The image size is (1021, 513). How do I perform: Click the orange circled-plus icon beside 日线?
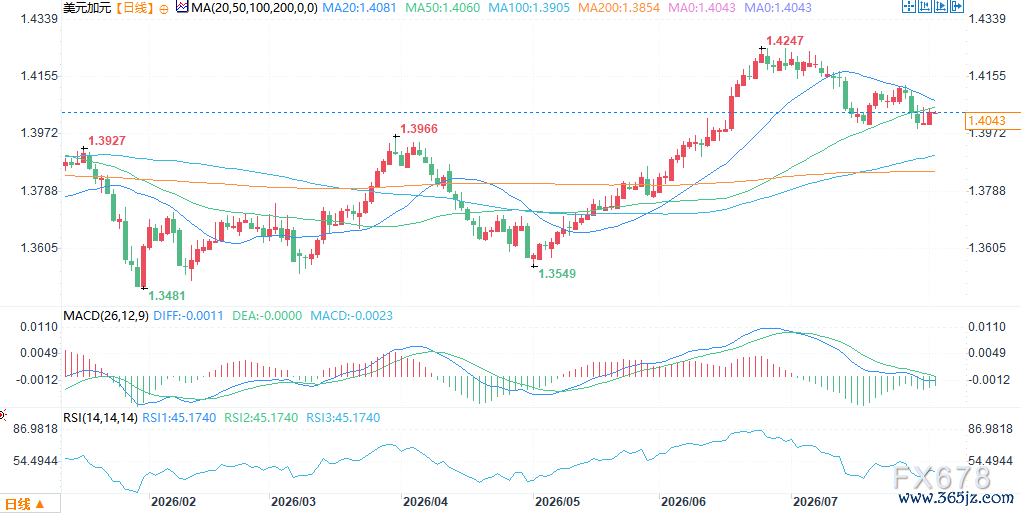tap(163, 8)
